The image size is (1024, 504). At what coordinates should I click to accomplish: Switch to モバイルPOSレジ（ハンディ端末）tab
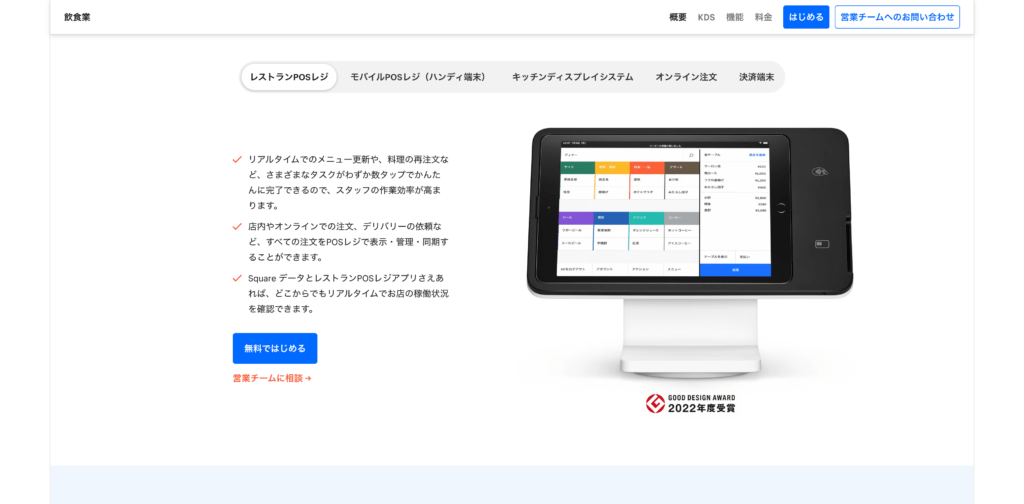pos(420,77)
